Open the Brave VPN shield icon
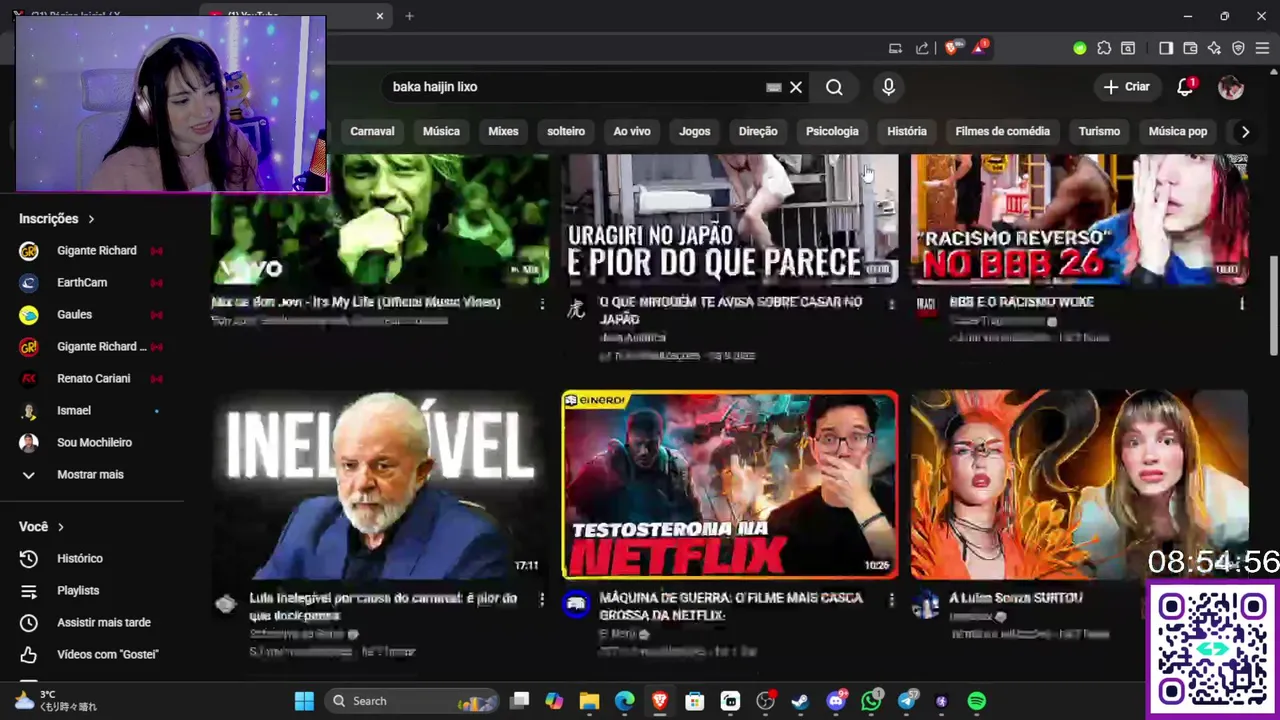This screenshot has height=720, width=1280. coord(1238,48)
